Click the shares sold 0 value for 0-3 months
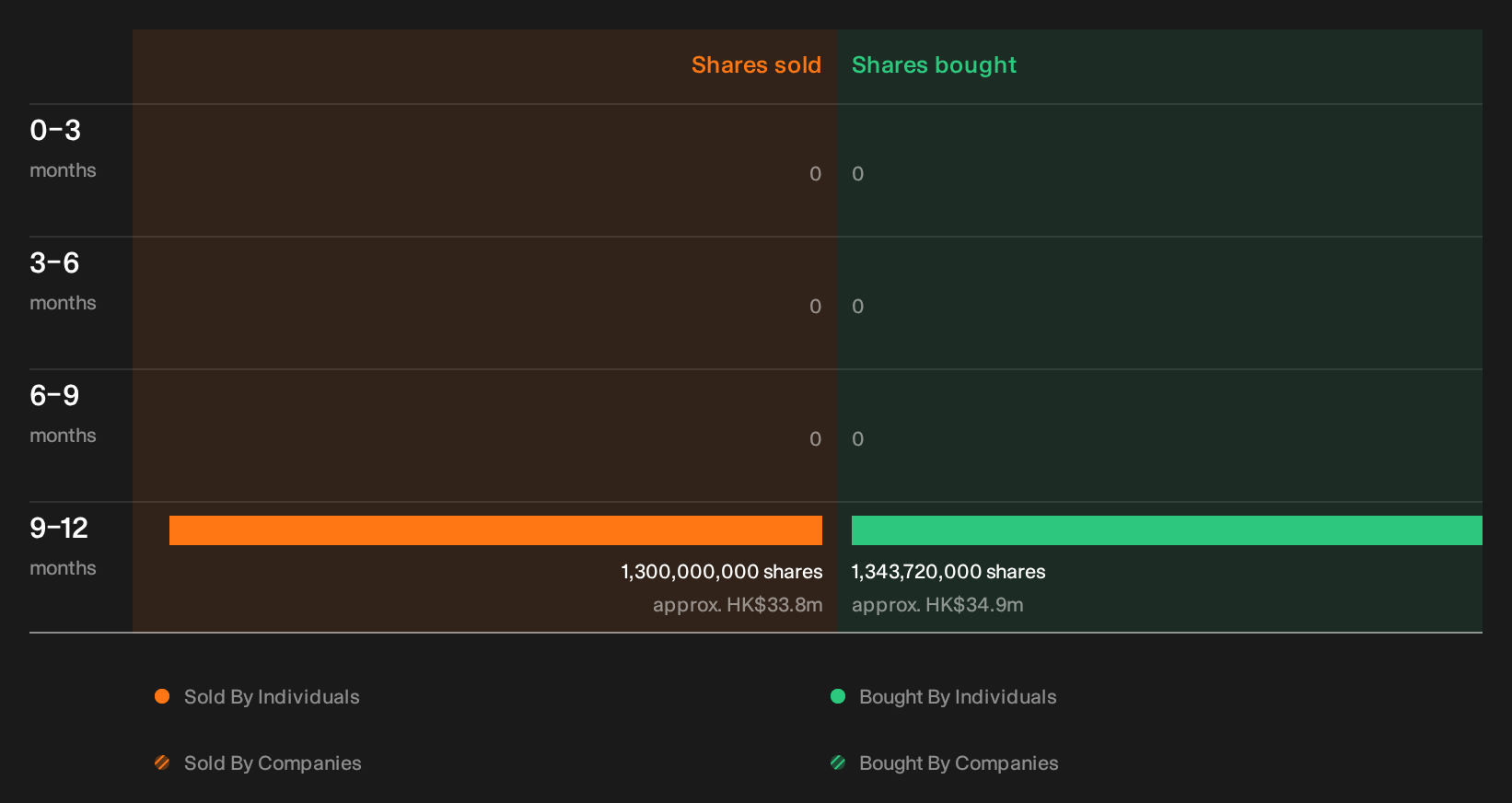This screenshot has width=1512, height=803. click(816, 174)
